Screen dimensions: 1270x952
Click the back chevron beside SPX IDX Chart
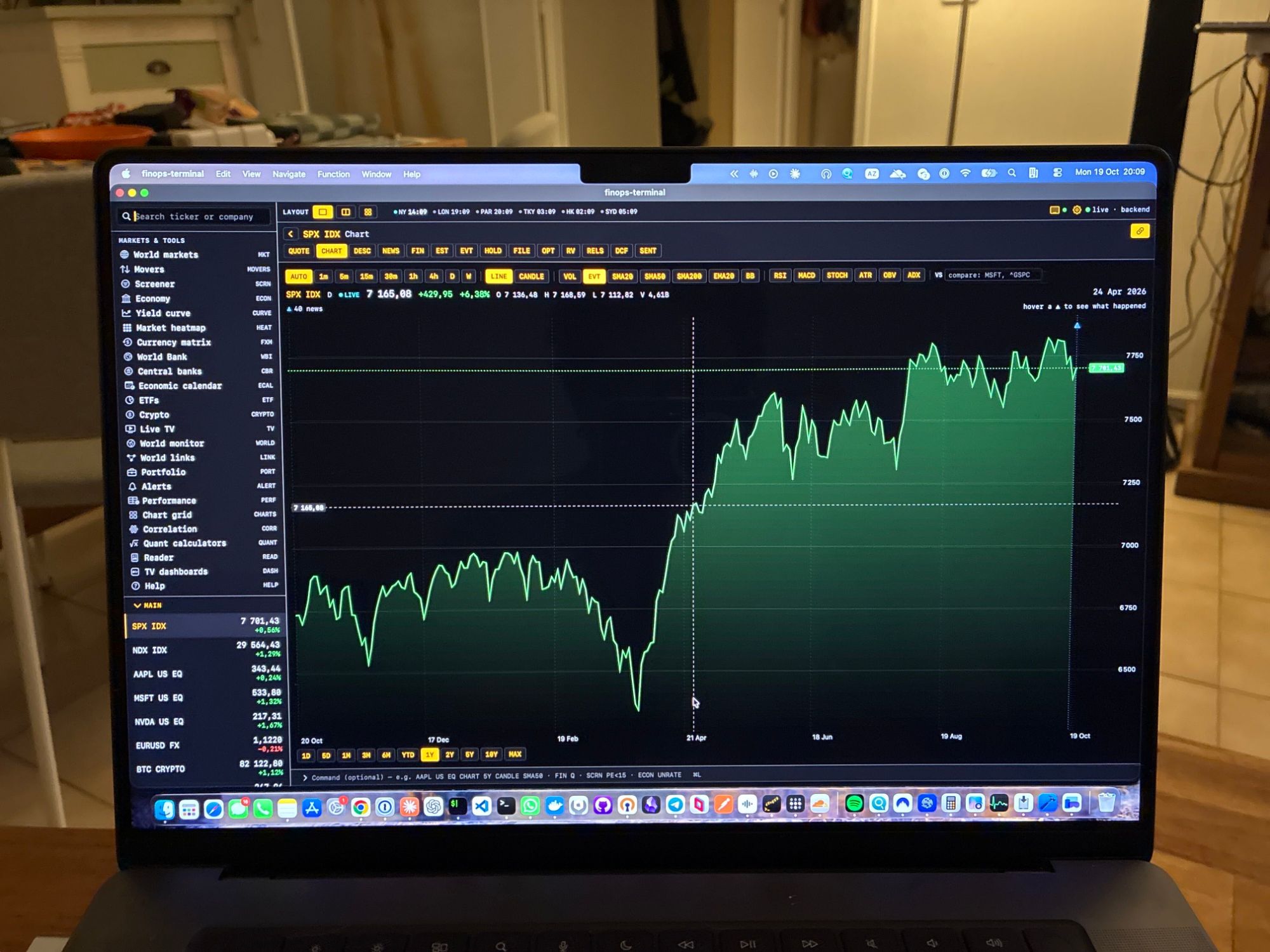[x=291, y=234]
